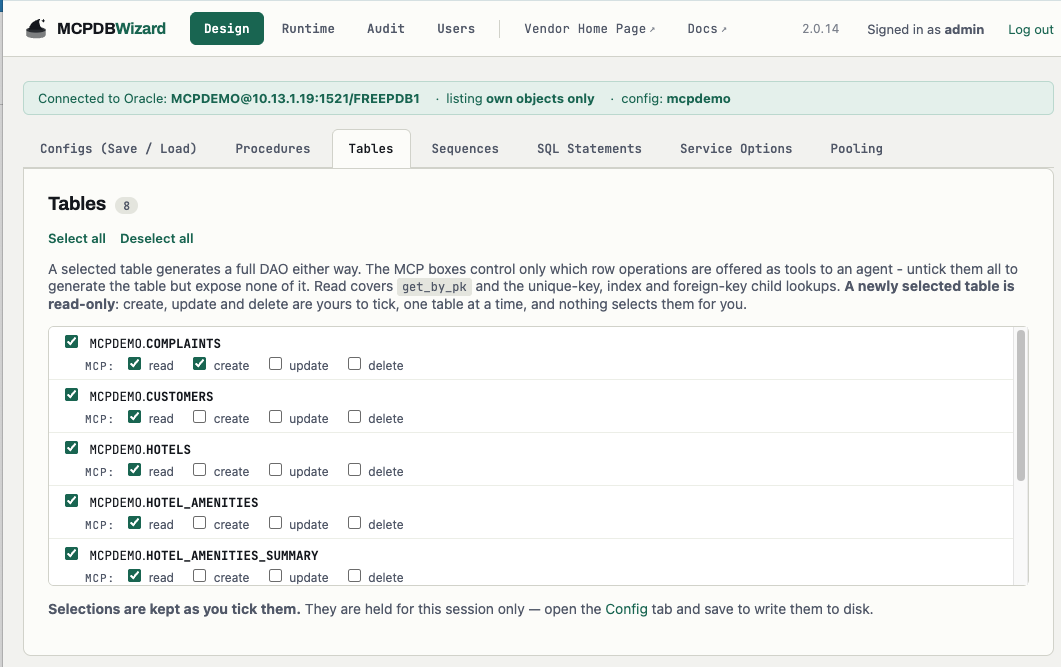The image size is (1061, 667).
Task: Open the Service Options tab
Action: pyautogui.click(x=736, y=148)
